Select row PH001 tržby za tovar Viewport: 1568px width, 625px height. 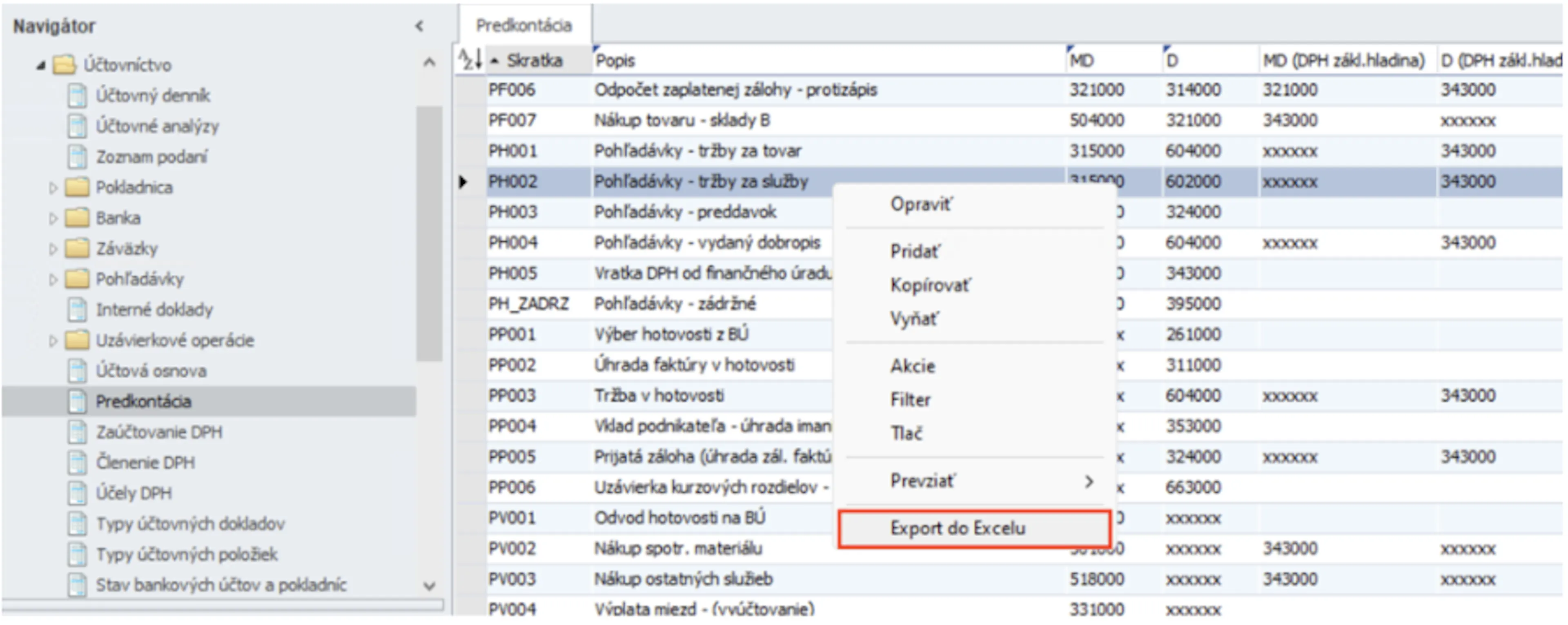pyautogui.click(x=1024, y=151)
